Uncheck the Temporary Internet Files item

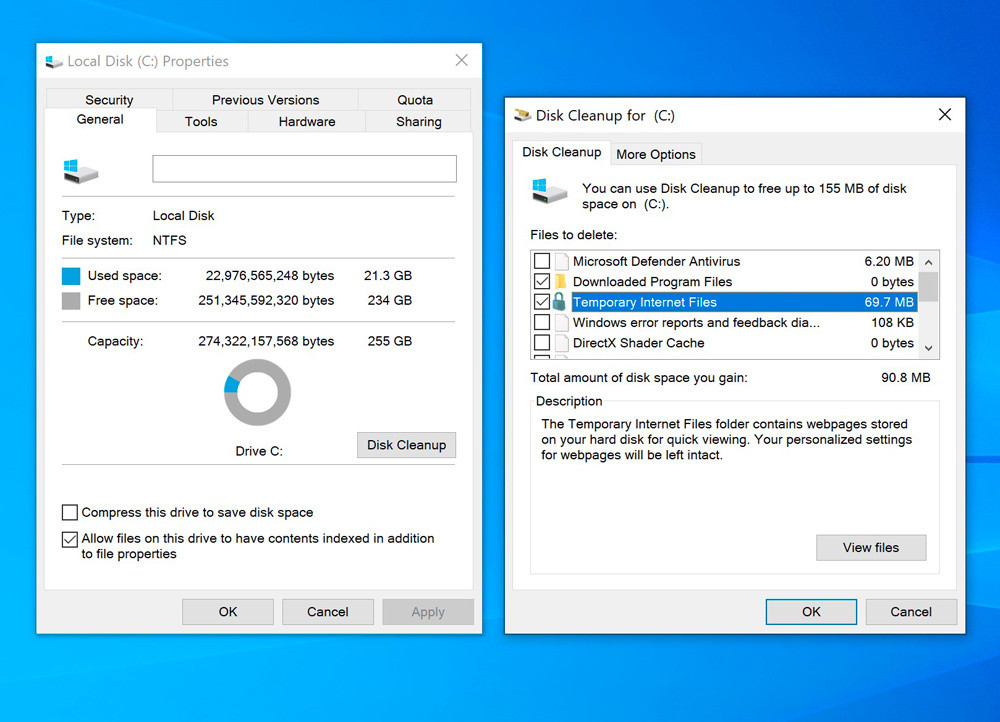[541, 302]
